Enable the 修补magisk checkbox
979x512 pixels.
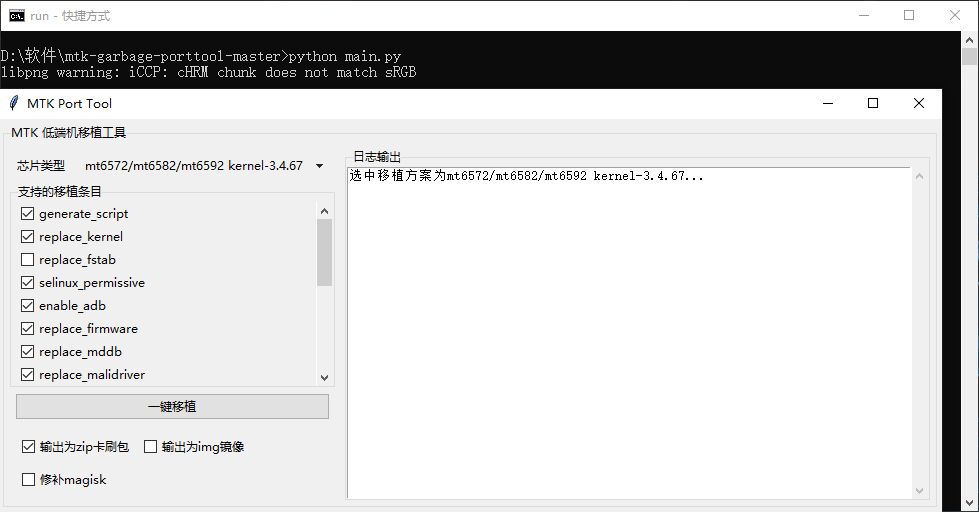click(x=28, y=479)
